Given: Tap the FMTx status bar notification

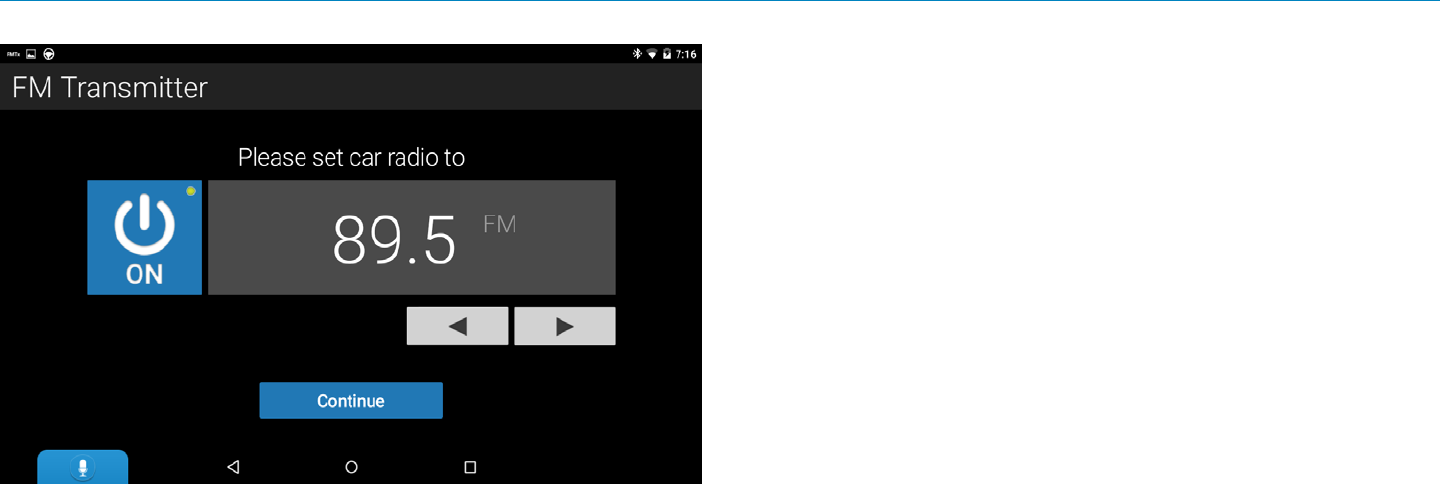Looking at the screenshot, I should click(x=12, y=54).
